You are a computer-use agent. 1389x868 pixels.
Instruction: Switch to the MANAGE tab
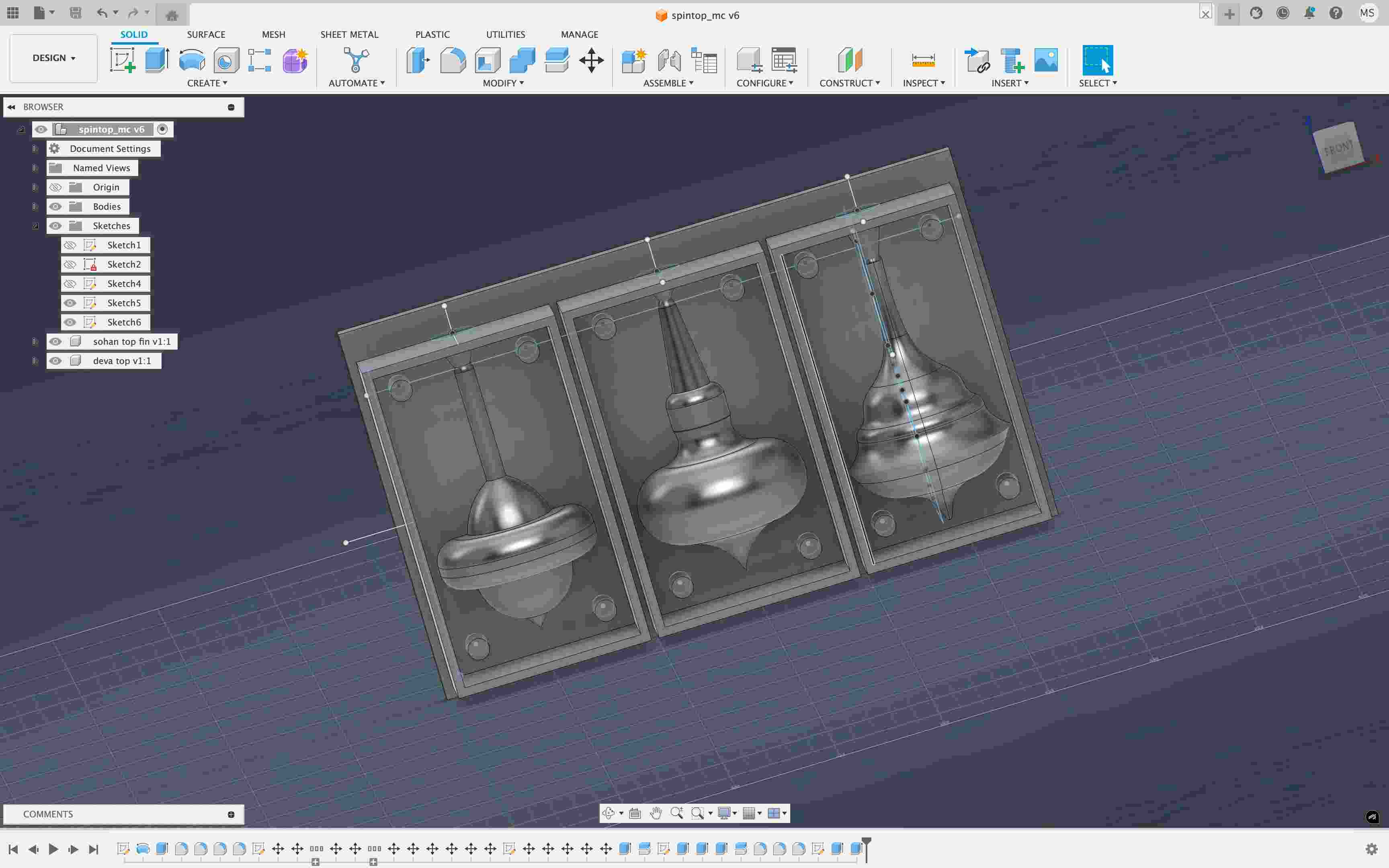(x=579, y=35)
